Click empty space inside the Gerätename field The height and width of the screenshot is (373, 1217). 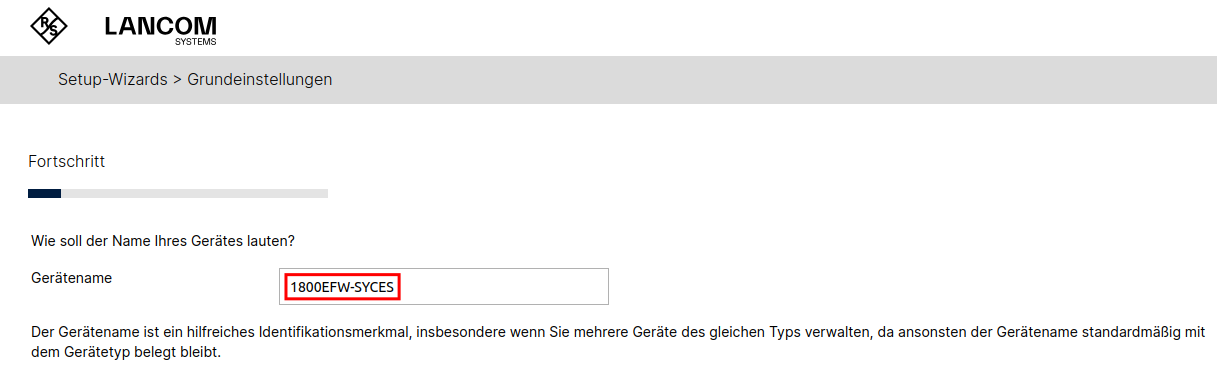click(x=505, y=286)
